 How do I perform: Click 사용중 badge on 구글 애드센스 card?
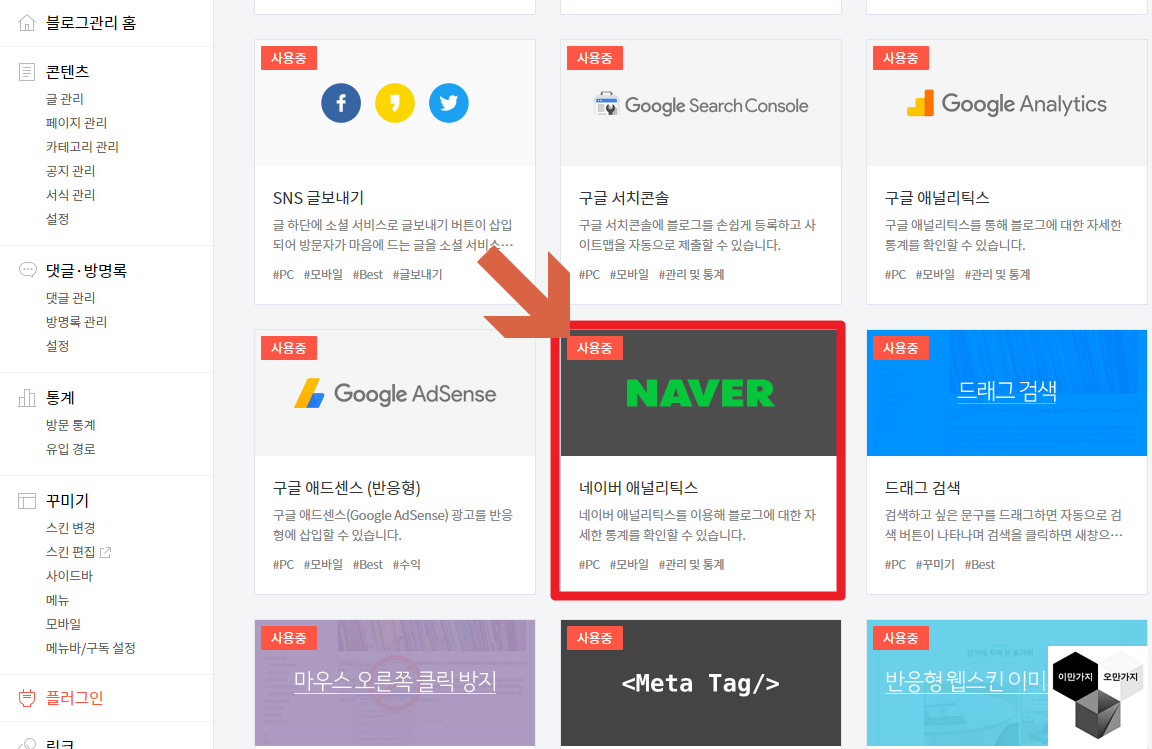289,348
